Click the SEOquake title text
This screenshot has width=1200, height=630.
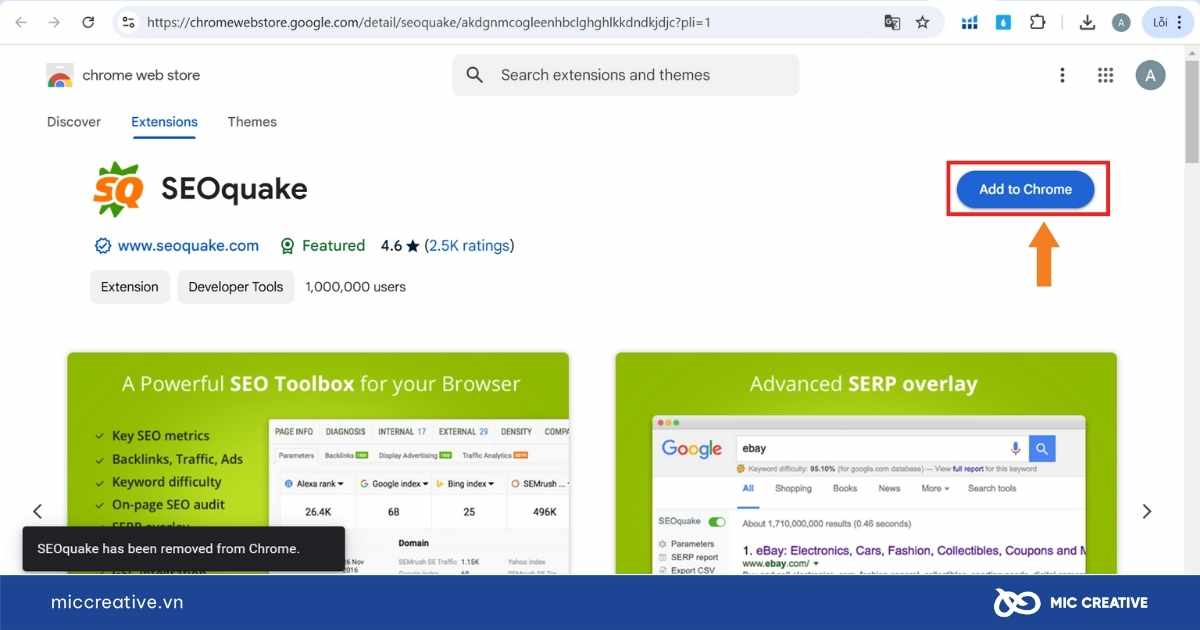234,189
